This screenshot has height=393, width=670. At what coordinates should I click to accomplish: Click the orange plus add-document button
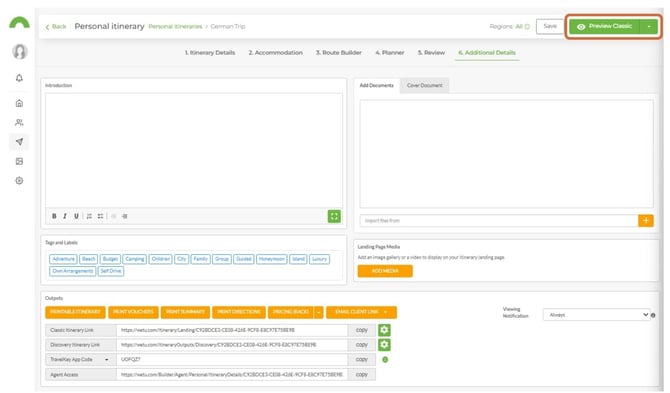point(646,220)
